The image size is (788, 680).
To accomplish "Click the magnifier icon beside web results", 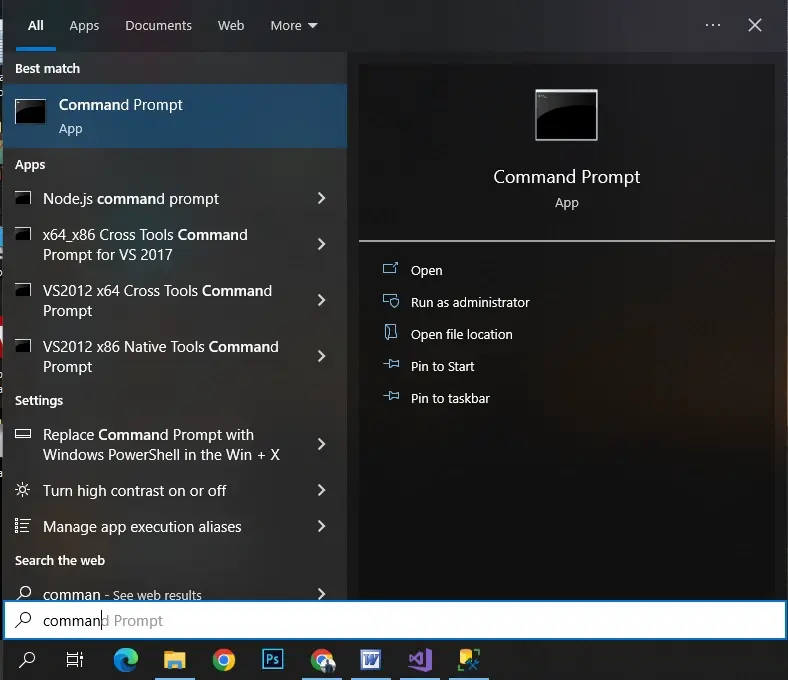I will tap(24, 593).
